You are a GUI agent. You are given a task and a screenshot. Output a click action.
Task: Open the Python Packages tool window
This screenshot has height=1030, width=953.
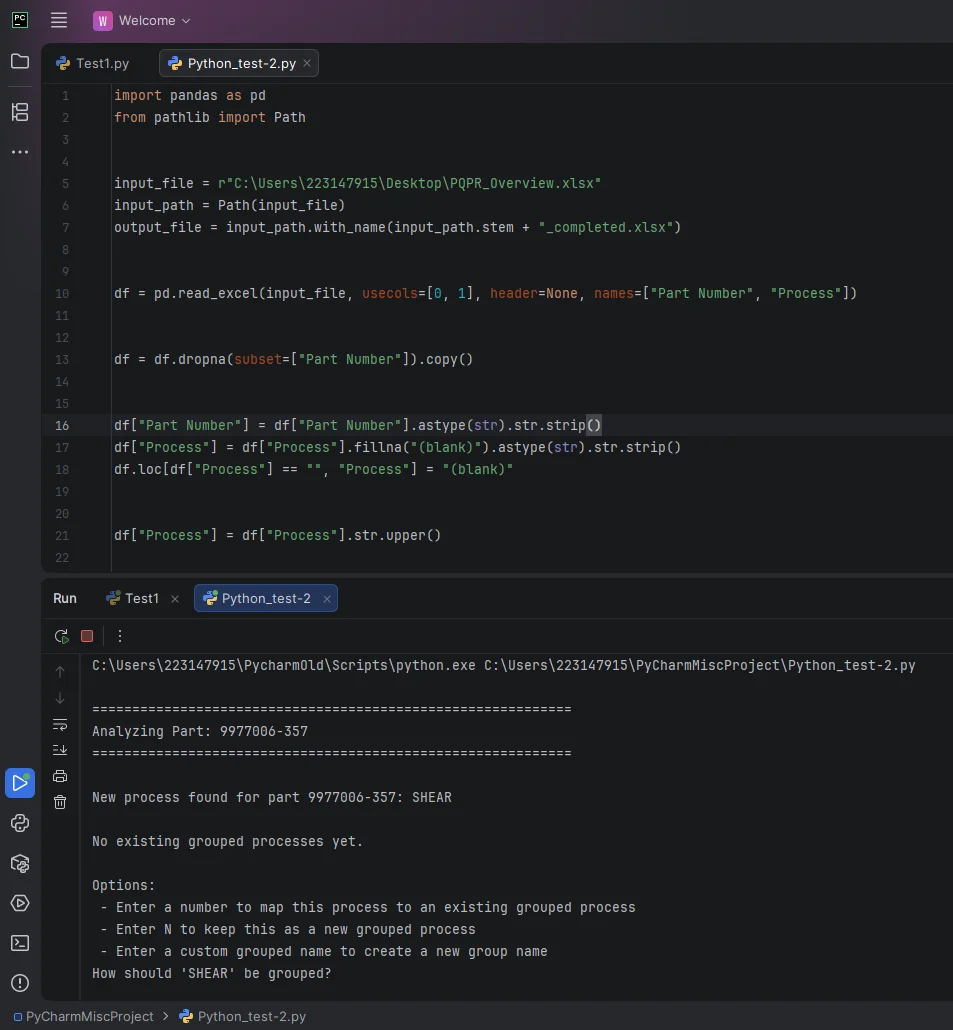20,863
